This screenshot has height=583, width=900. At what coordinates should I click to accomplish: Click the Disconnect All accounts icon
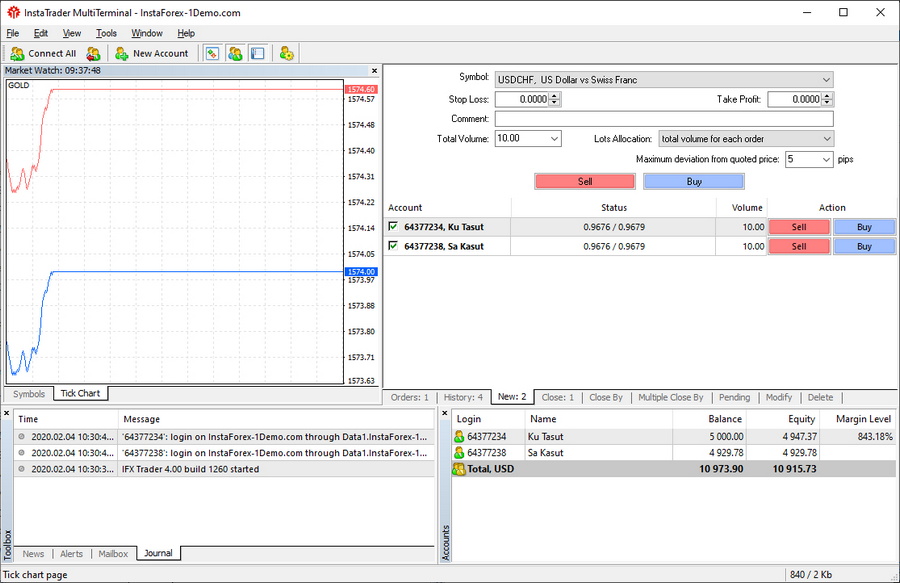(93, 53)
